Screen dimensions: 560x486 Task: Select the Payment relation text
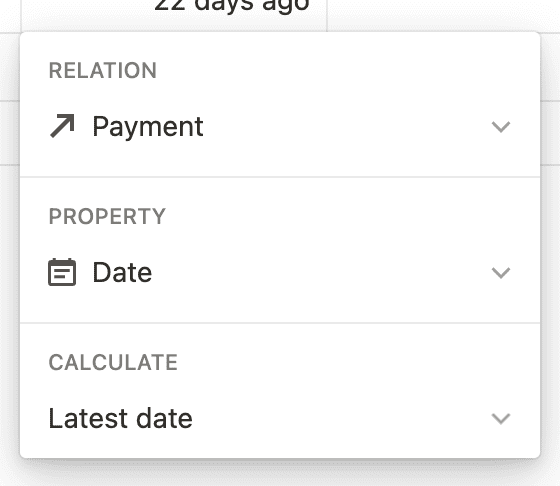tap(148, 127)
